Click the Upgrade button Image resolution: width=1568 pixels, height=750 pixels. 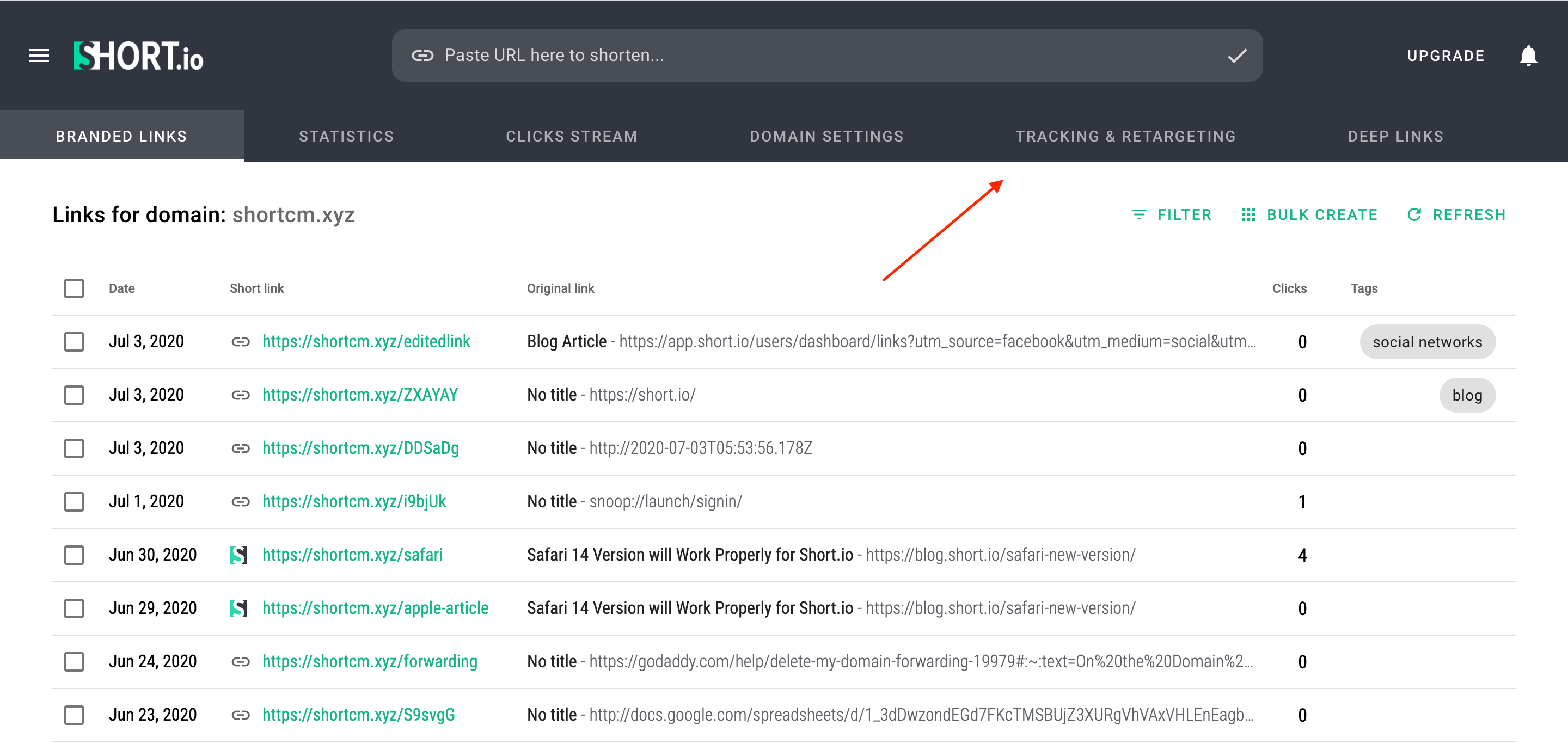[x=1445, y=56]
